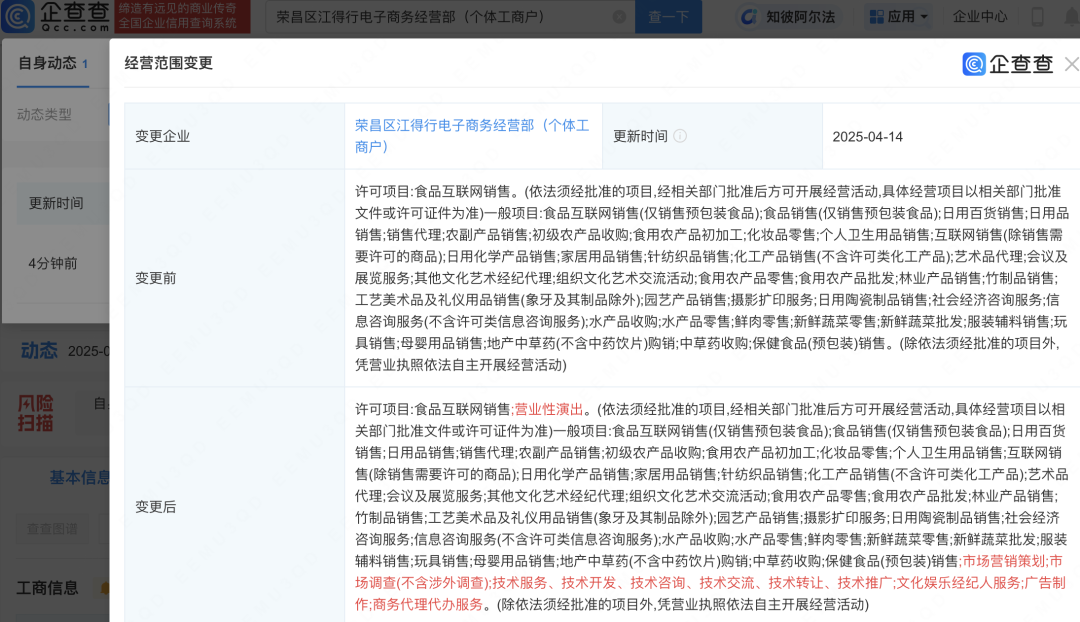
Task: Click the 动态 heading in background page
Action: pos(39,351)
